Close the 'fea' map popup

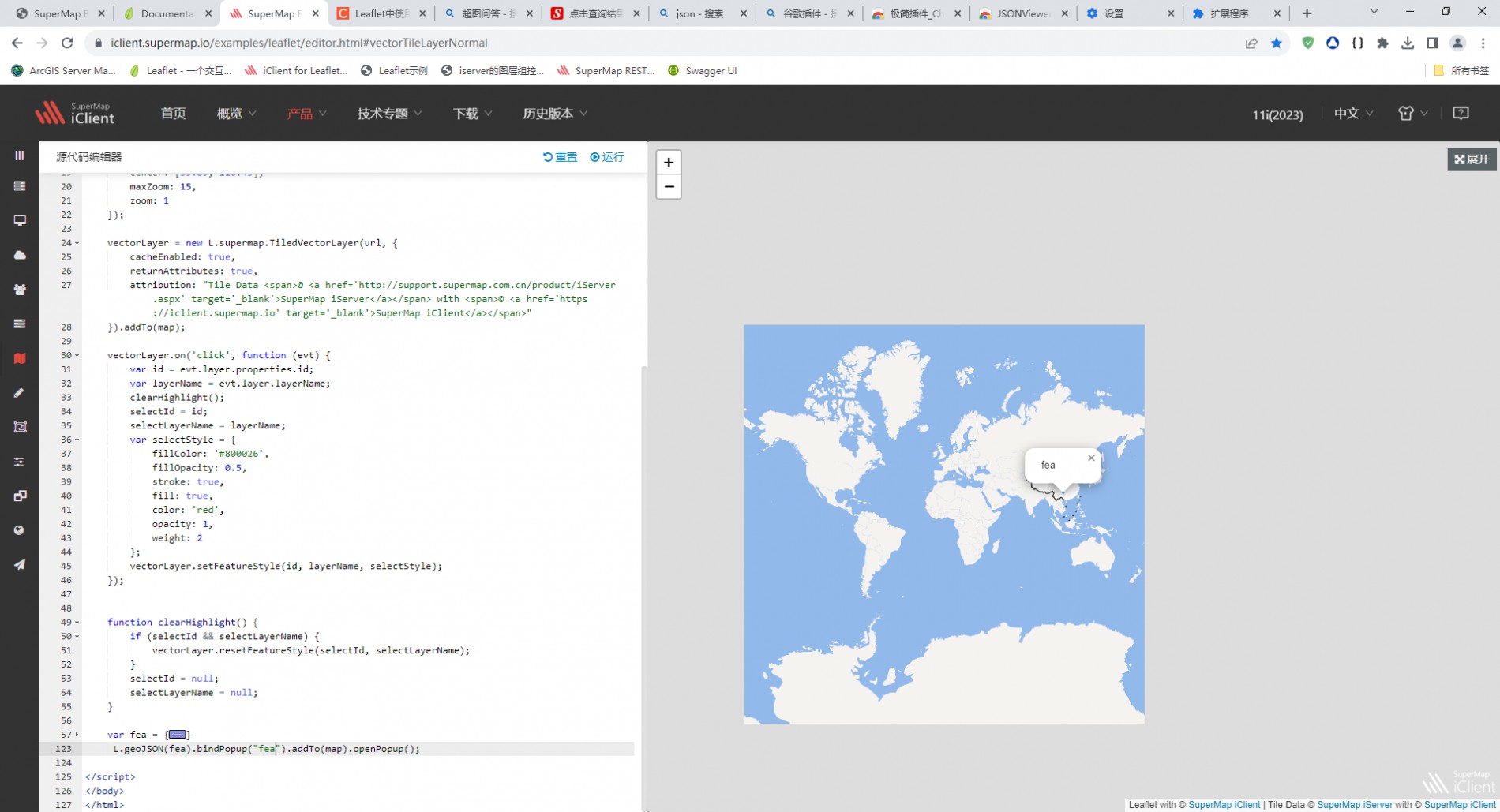coord(1091,458)
